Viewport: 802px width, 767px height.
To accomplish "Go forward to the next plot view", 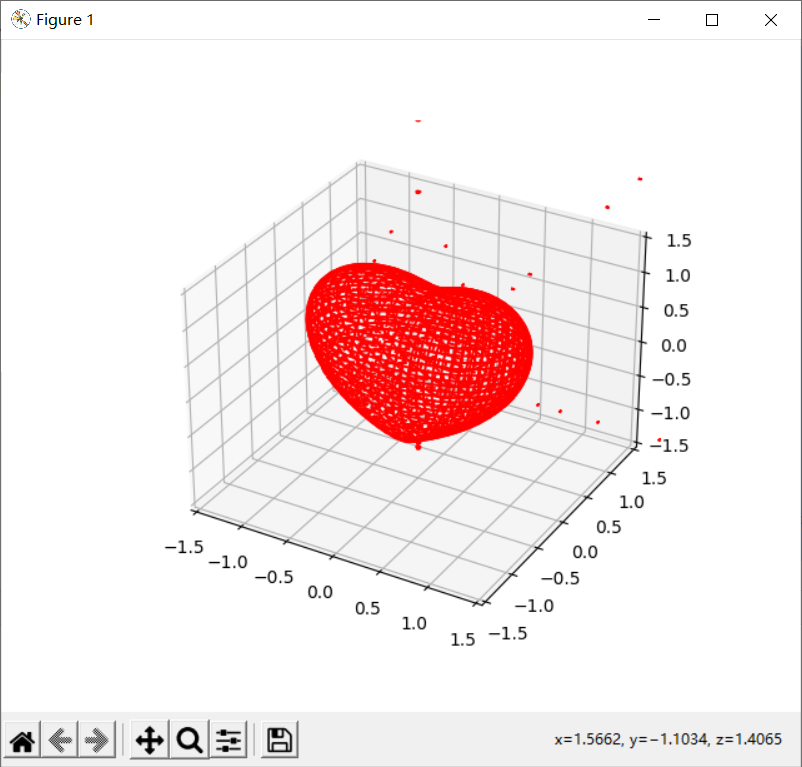I will 96,739.
